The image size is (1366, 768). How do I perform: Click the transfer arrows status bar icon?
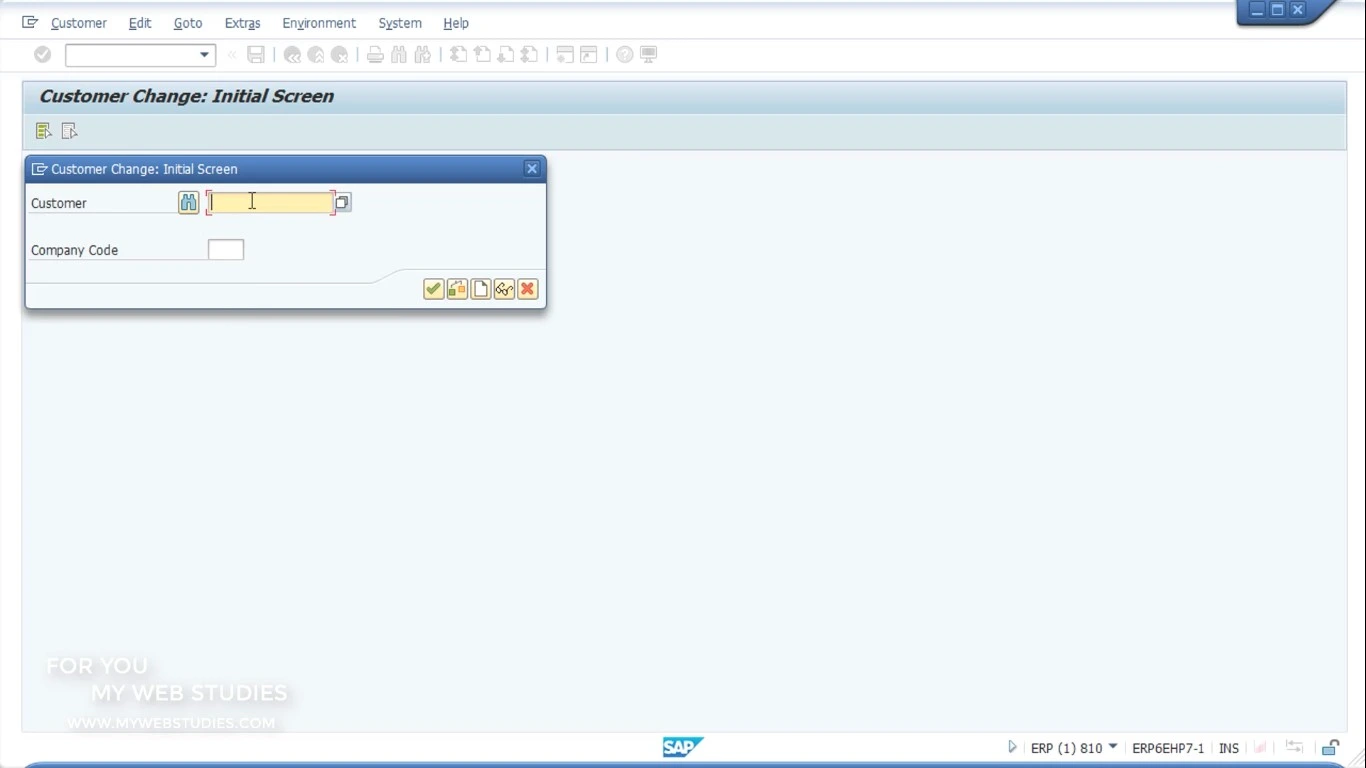1295,747
